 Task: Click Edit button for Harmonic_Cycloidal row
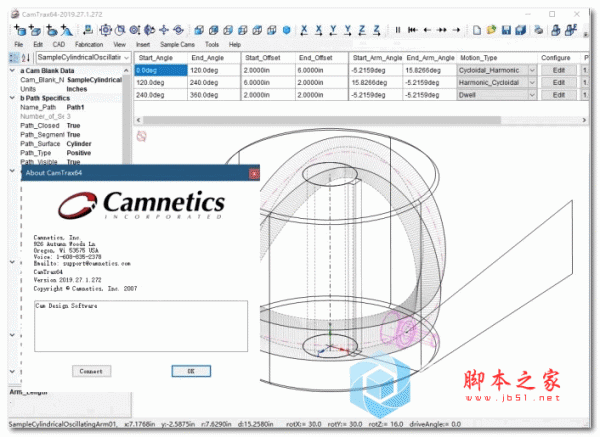tap(559, 83)
